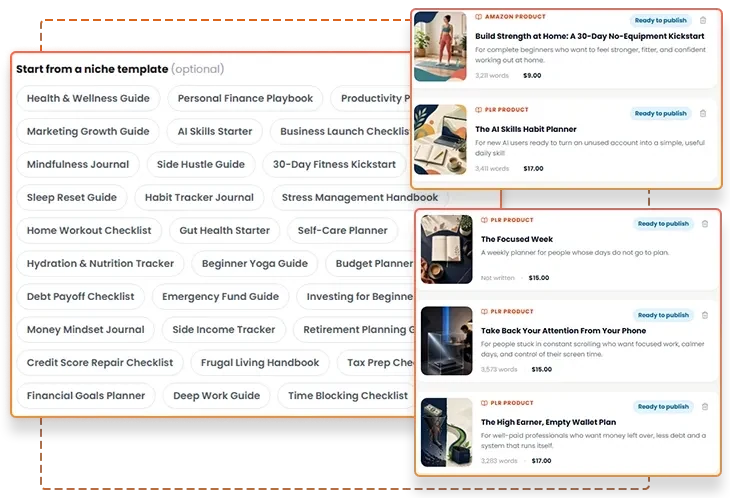Choose Business Launch Checklist template
Screen dimensions: 730x498
pyautogui.click(x=340, y=131)
